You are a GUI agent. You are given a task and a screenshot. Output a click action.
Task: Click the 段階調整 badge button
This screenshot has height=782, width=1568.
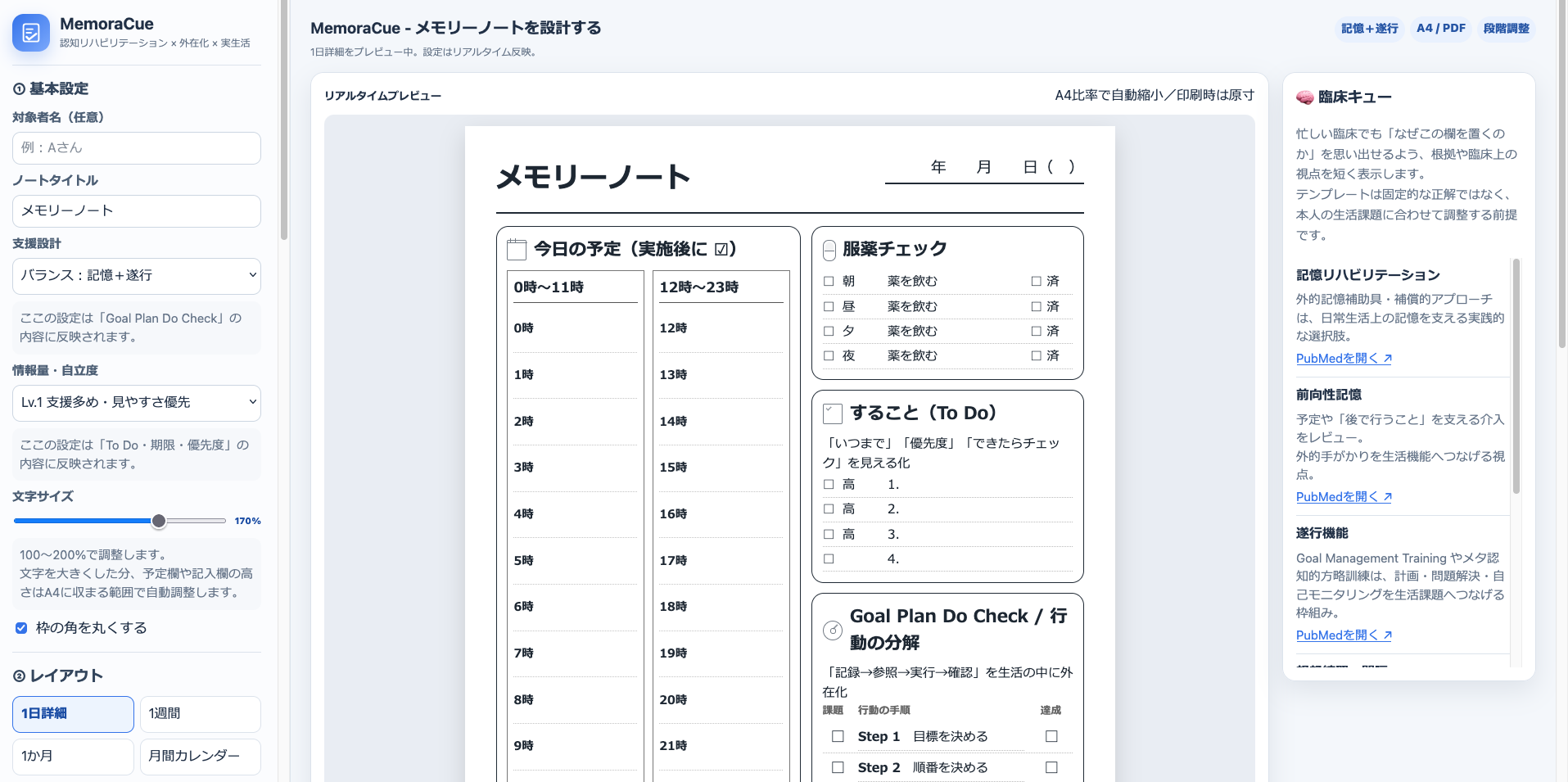1507,29
